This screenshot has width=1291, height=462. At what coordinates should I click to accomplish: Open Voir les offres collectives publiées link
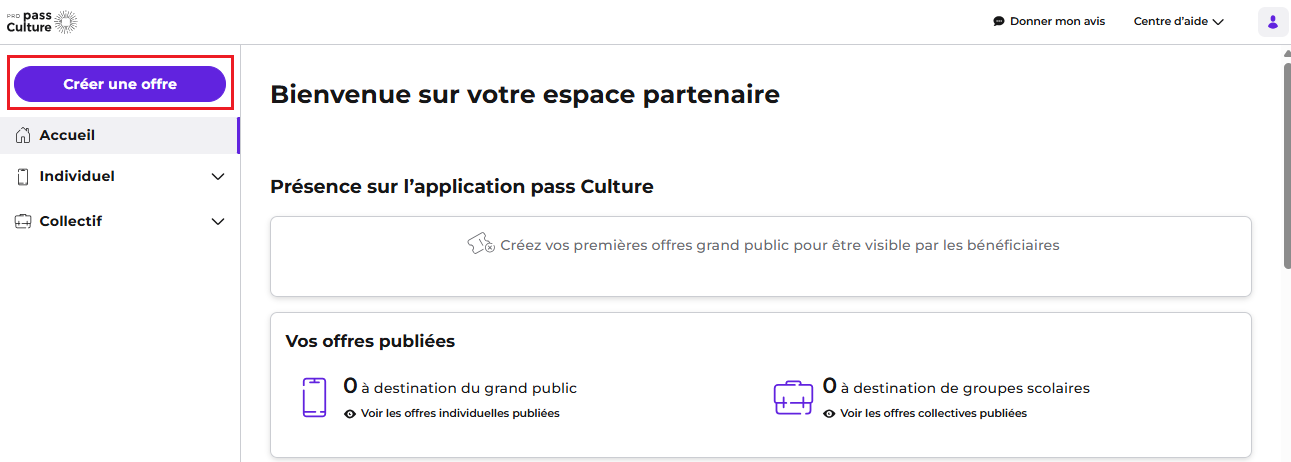933,414
